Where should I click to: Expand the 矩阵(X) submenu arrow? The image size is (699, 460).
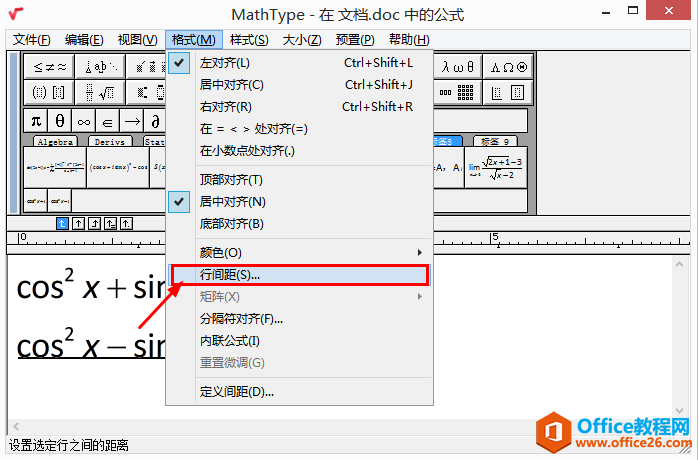419,296
